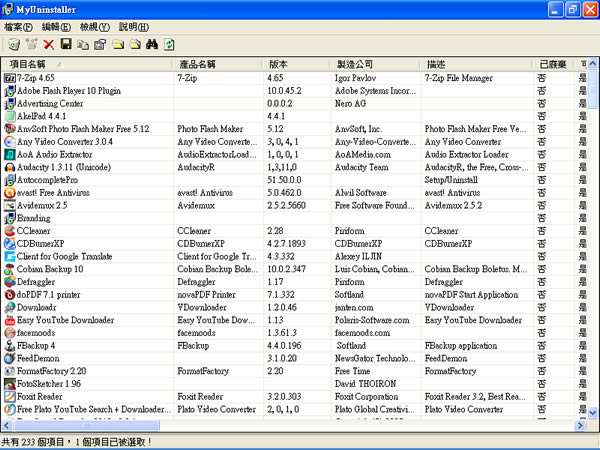The image size is (600, 450).
Task: Select the AutocompletePro entry
Action: pyautogui.click(x=47, y=180)
